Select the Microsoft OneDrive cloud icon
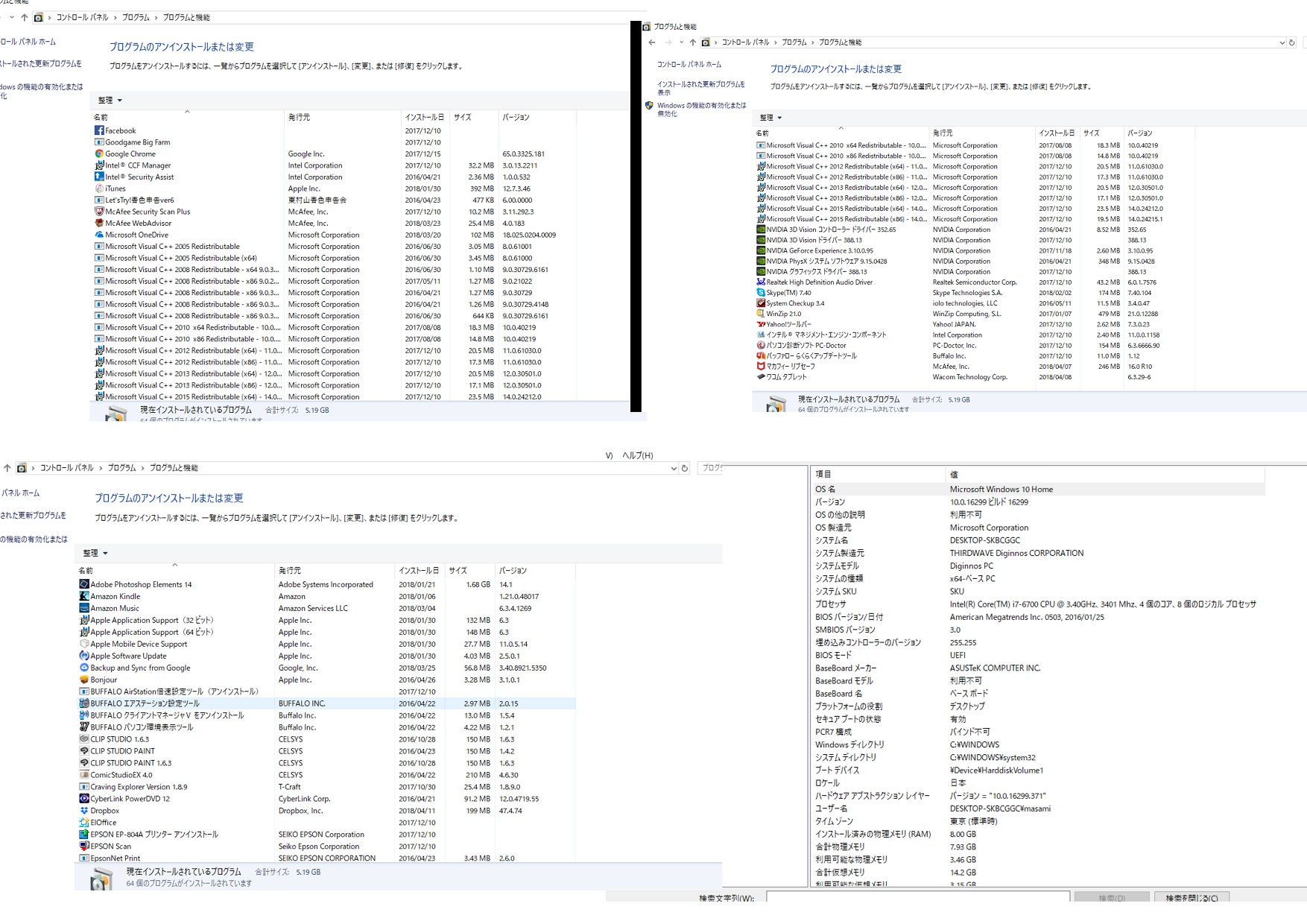This screenshot has width=1307, height=924. pos(99,235)
